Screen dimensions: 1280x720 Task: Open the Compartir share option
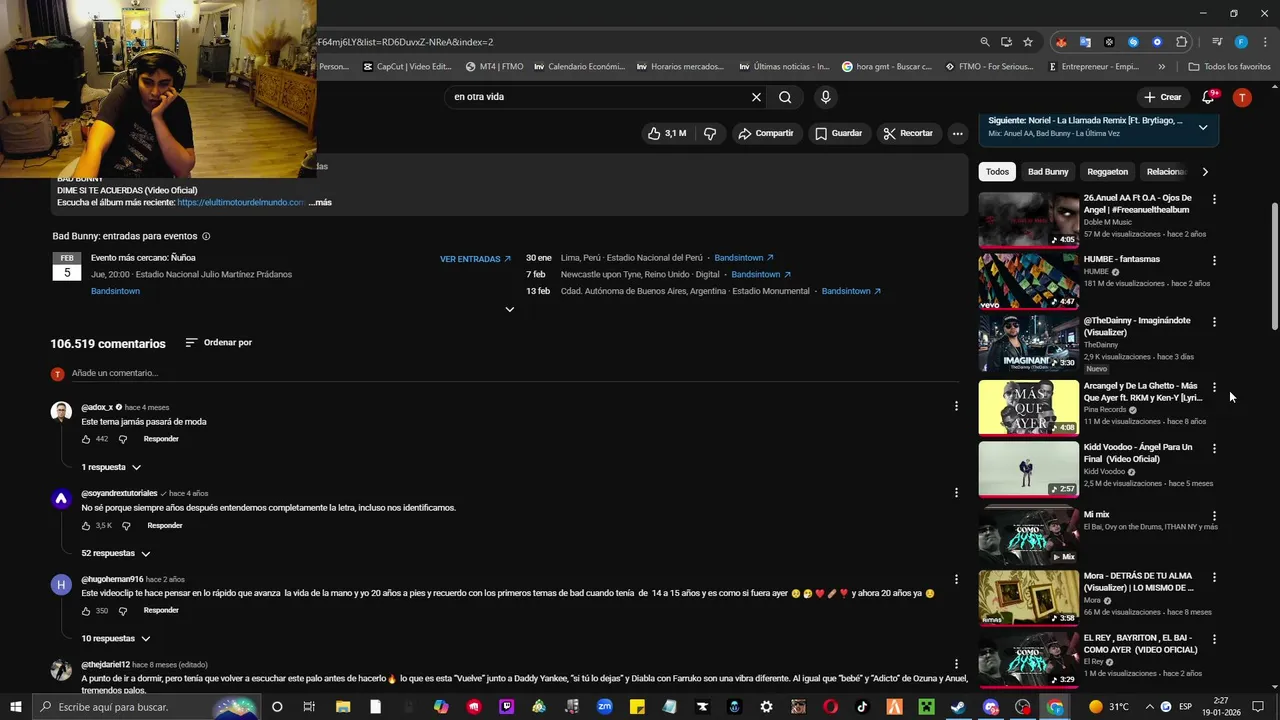coord(766,133)
